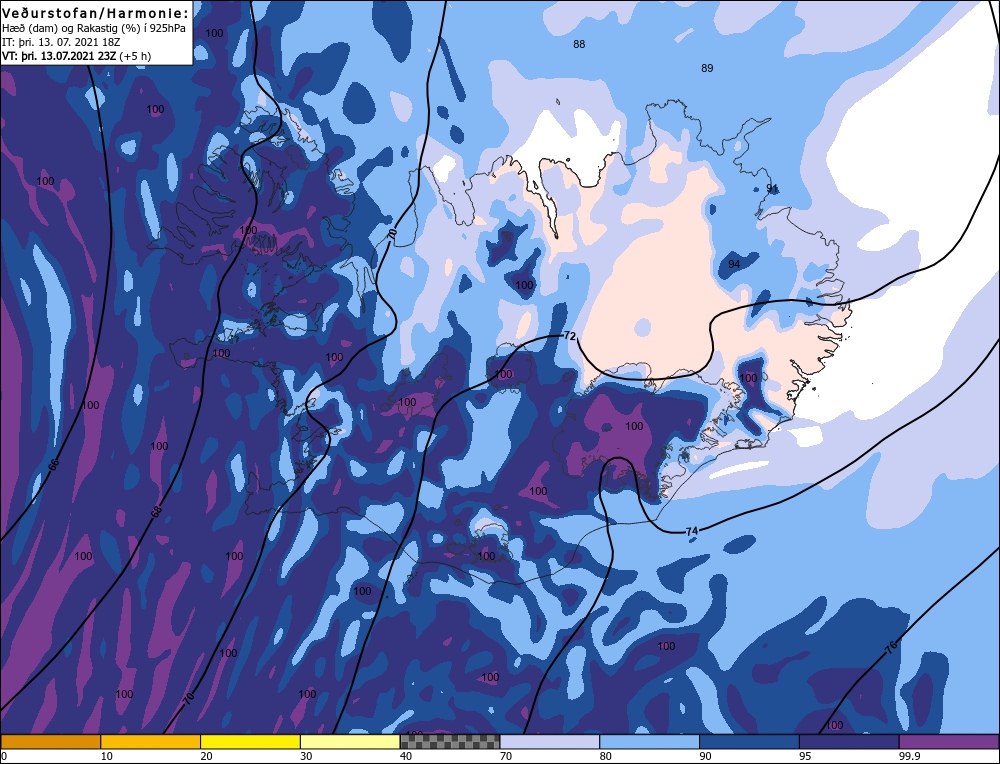Click the legend tick label '80'
The height and width of the screenshot is (764, 1000).
[x=606, y=756]
